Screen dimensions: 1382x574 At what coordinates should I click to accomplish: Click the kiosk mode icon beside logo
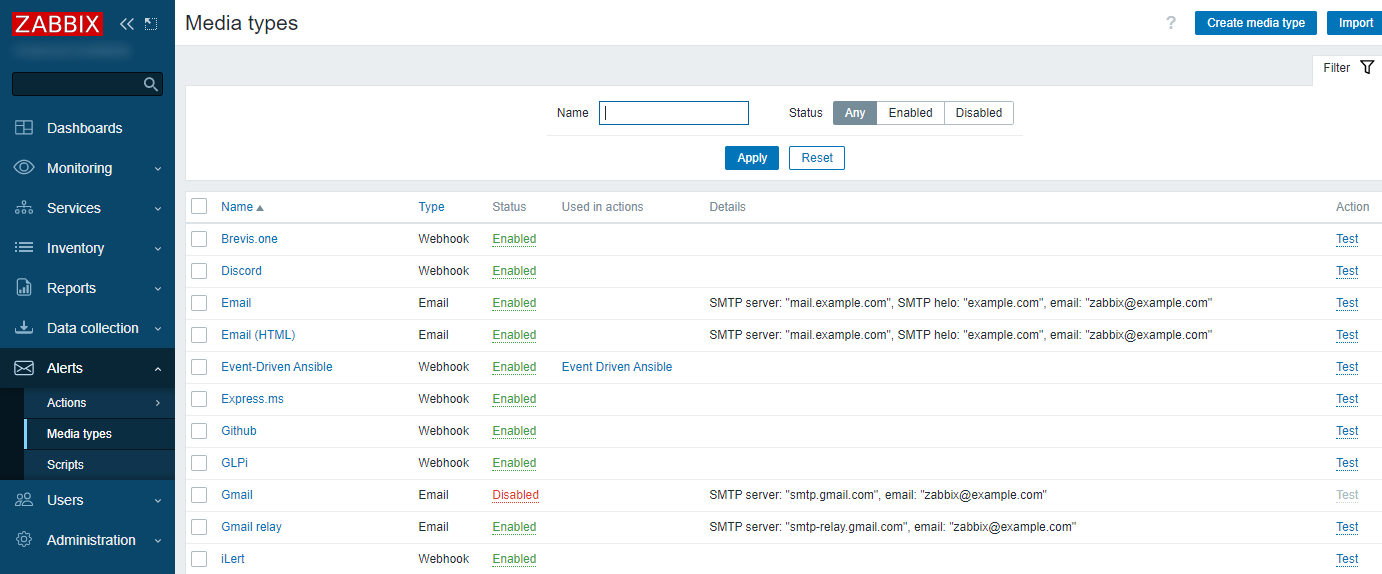click(x=151, y=23)
